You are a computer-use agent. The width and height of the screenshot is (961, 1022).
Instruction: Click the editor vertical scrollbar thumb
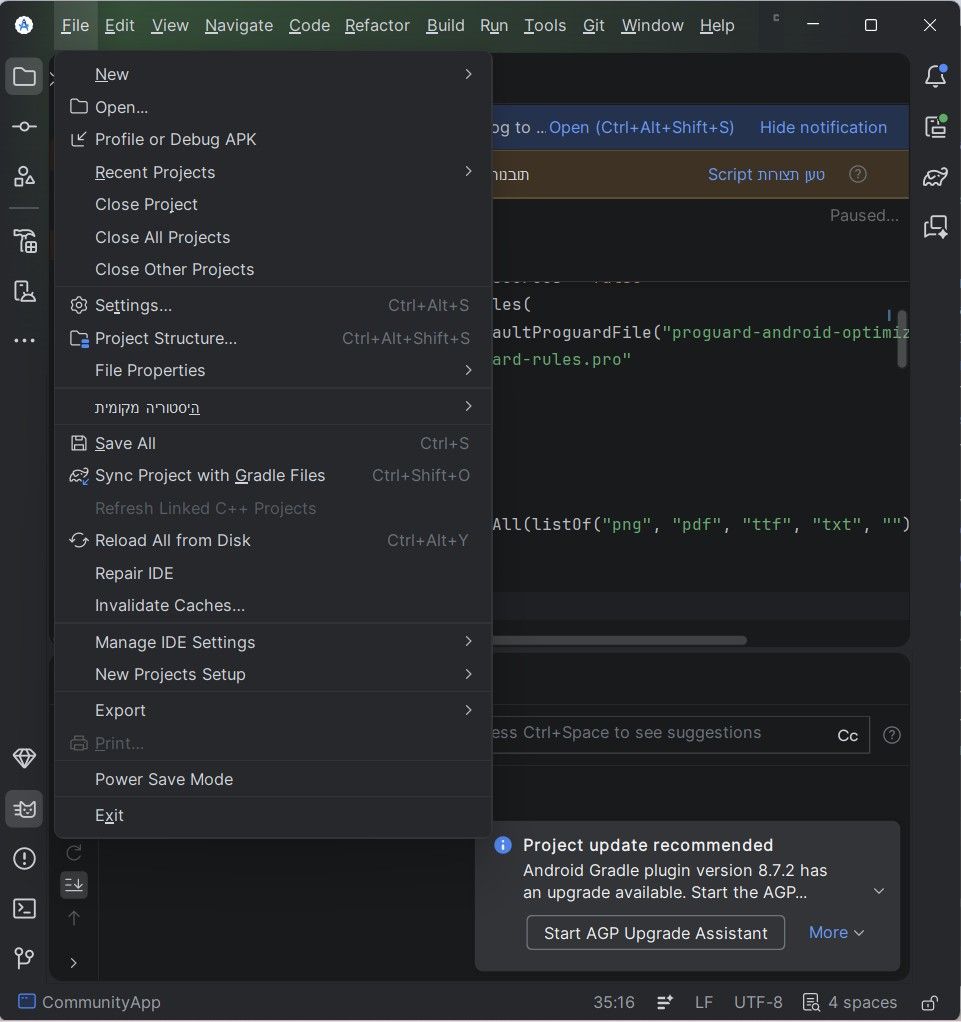tap(902, 339)
